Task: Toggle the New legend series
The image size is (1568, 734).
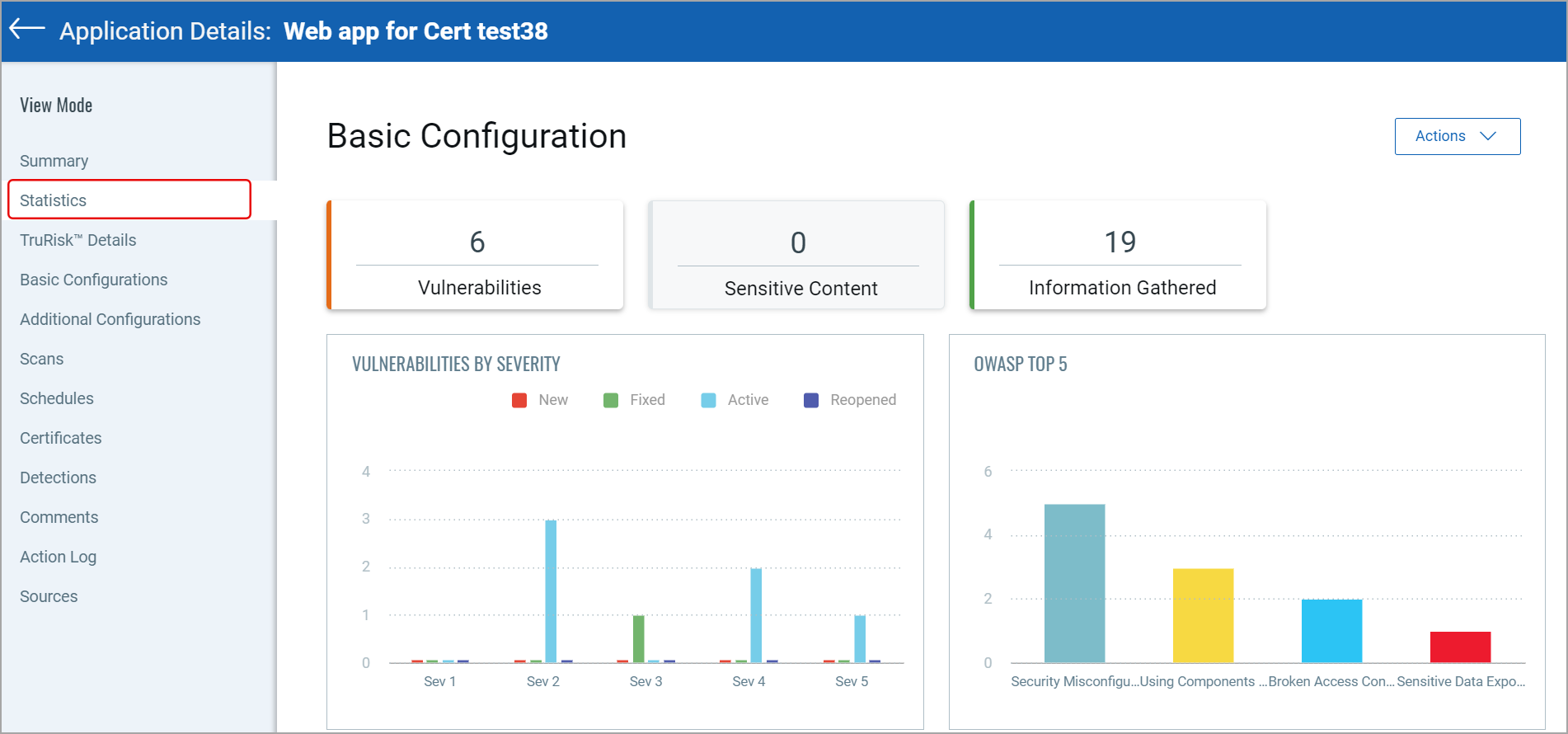Action: click(x=540, y=400)
